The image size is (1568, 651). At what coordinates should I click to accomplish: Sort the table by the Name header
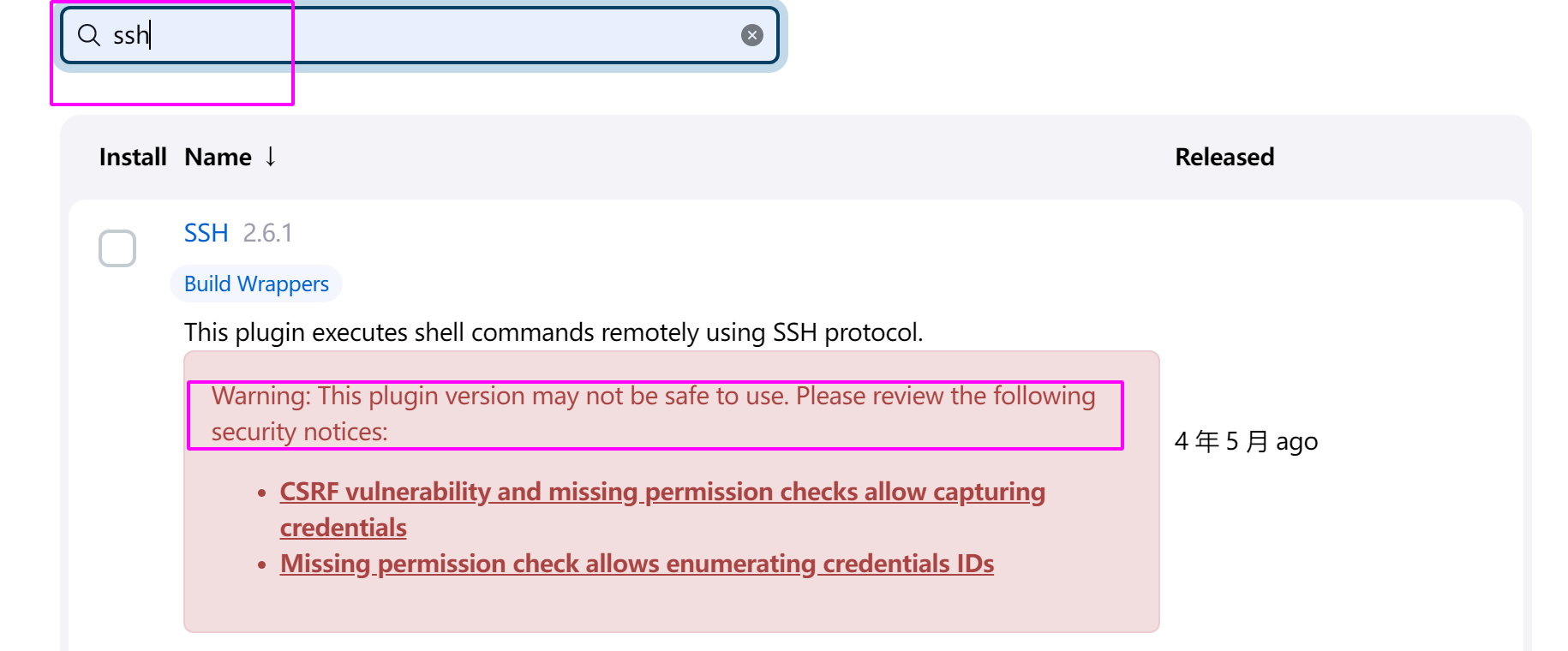218,157
